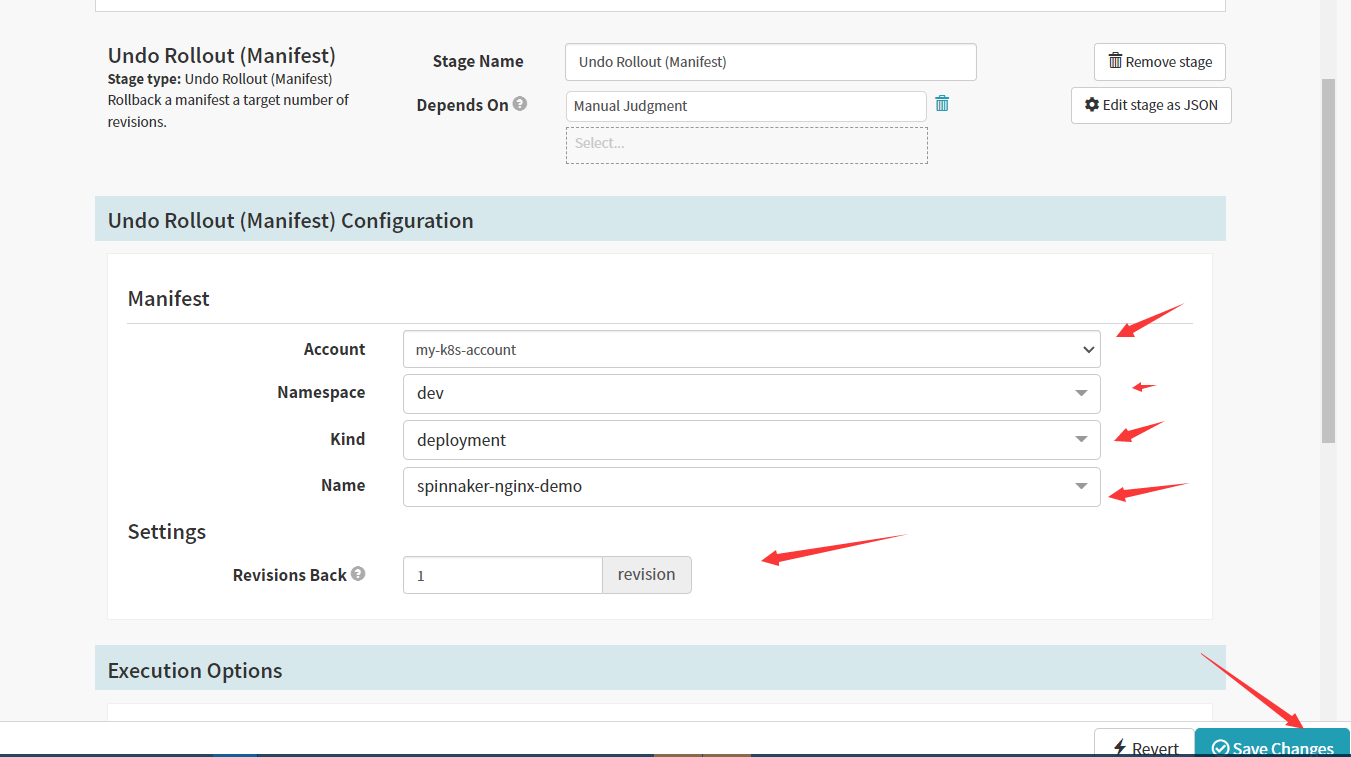
Task: Click the 'Undo Rollout (Manifest) Configuration' section header
Action: click(660, 219)
